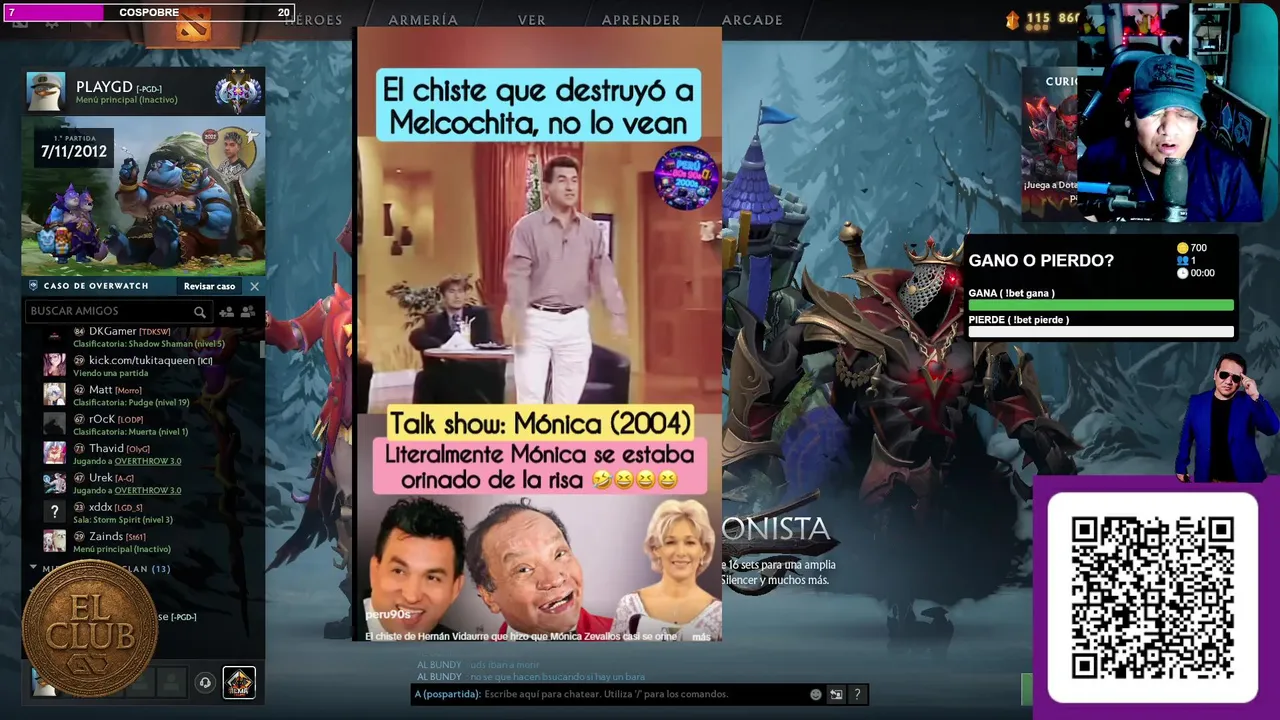
Task: Click the Overwatch shield icon
Action: point(33,286)
